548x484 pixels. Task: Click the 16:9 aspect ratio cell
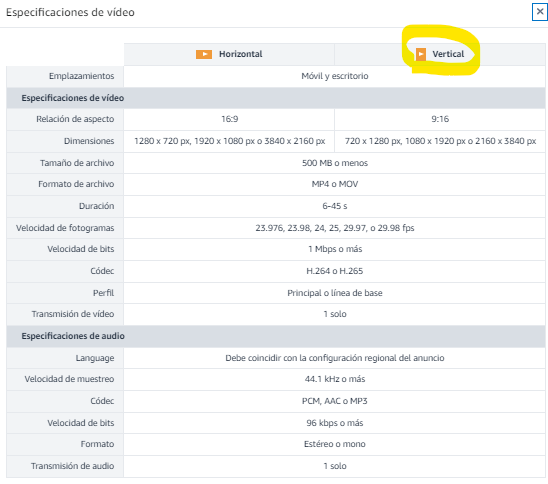pyautogui.click(x=229, y=119)
